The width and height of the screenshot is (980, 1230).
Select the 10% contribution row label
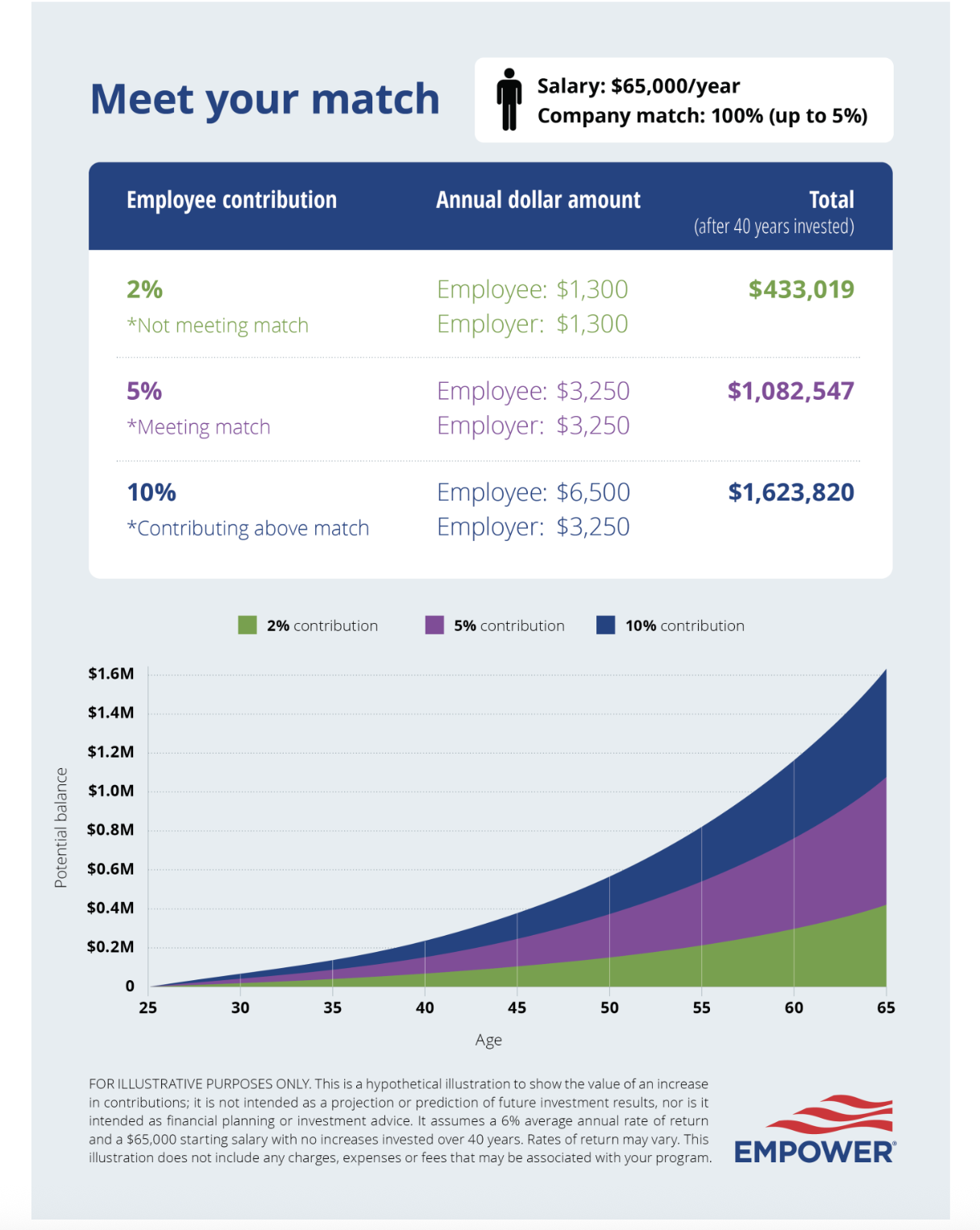click(x=152, y=492)
